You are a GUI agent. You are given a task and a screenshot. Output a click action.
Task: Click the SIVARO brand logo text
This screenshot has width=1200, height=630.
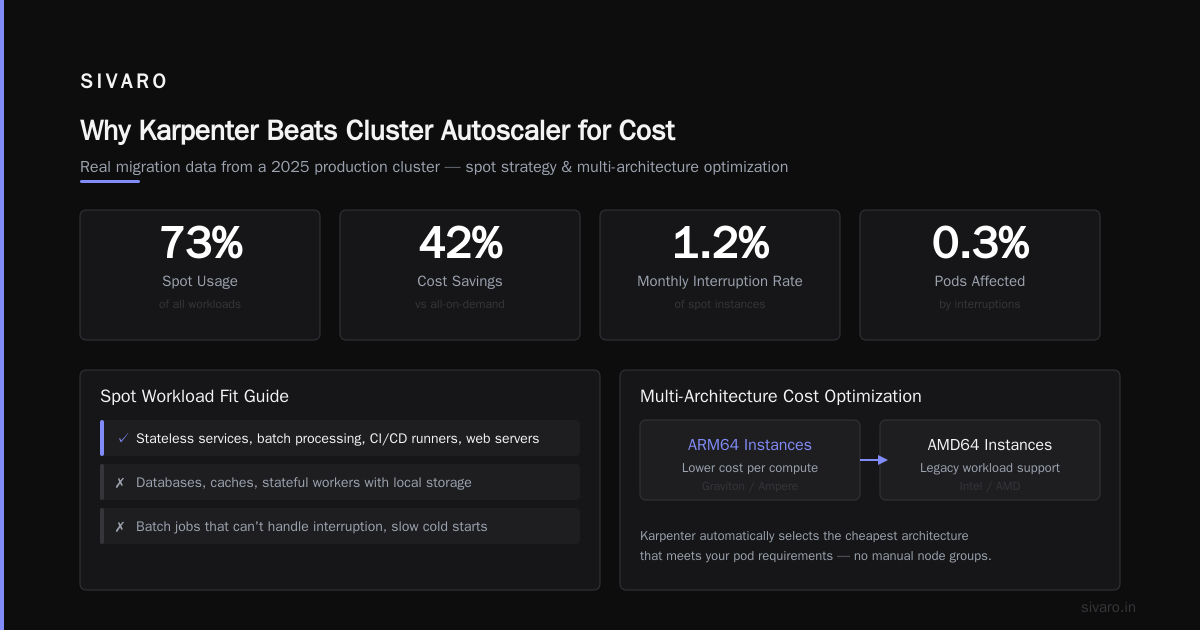[124, 82]
